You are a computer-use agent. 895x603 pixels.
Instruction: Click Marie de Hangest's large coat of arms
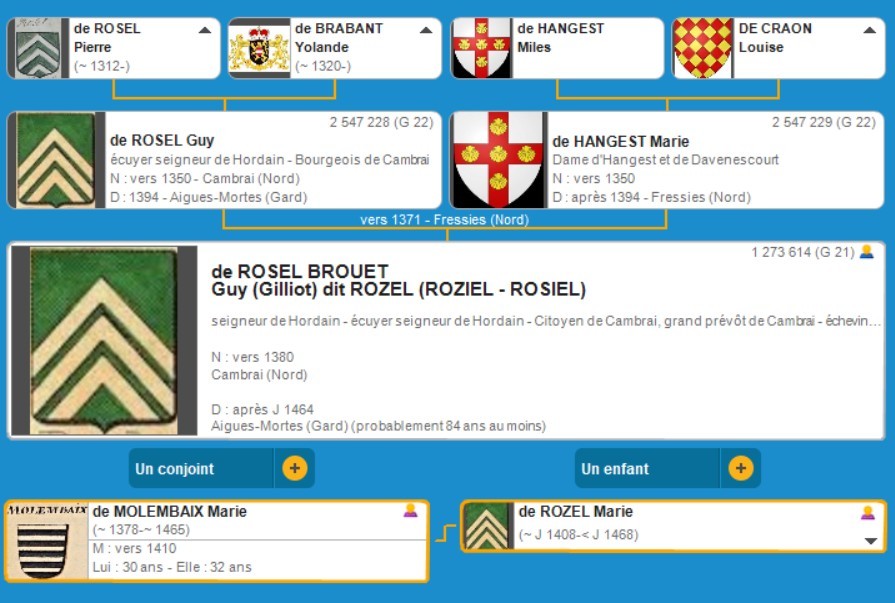498,160
